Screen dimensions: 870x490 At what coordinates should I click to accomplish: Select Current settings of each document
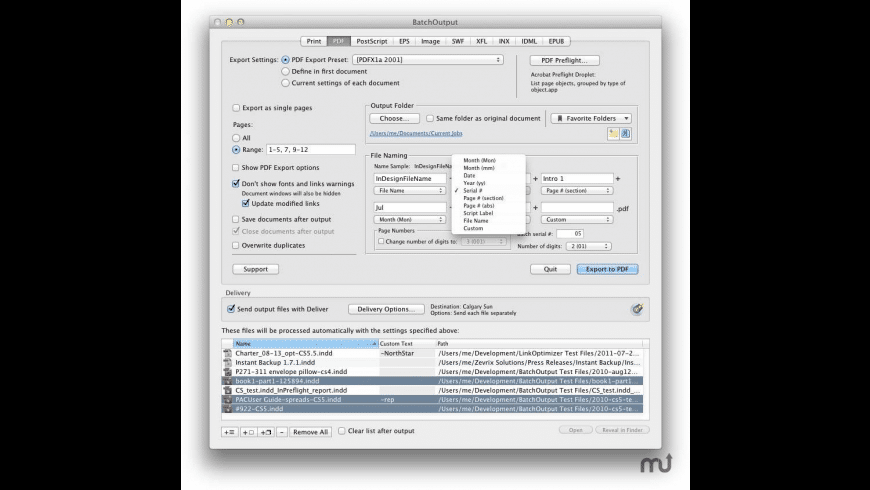click(285, 83)
